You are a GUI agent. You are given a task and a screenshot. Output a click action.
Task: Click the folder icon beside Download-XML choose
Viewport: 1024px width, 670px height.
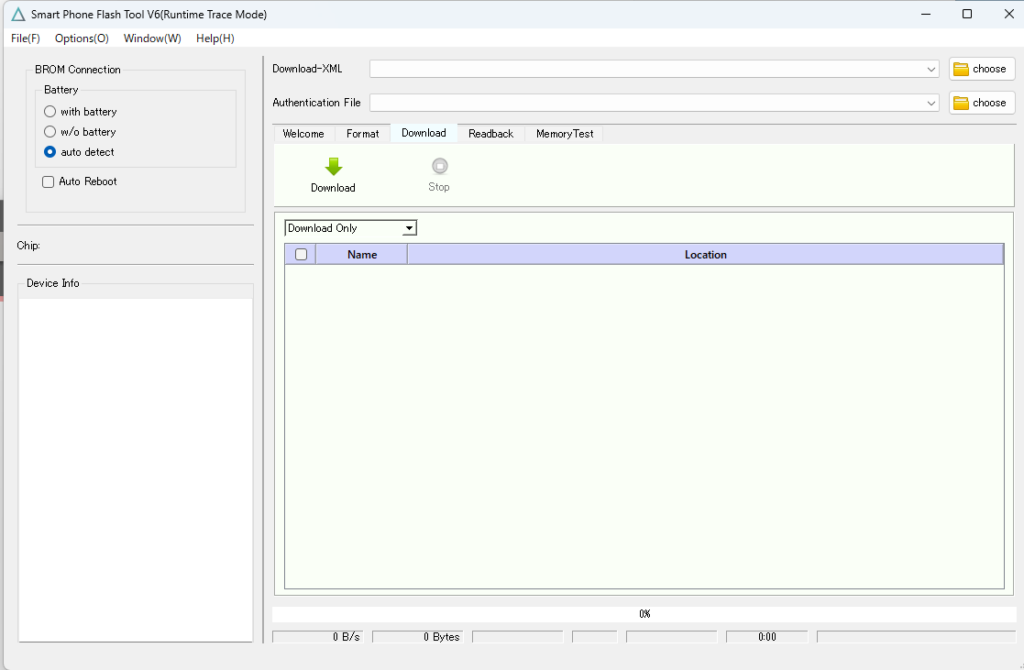pyautogui.click(x=961, y=69)
